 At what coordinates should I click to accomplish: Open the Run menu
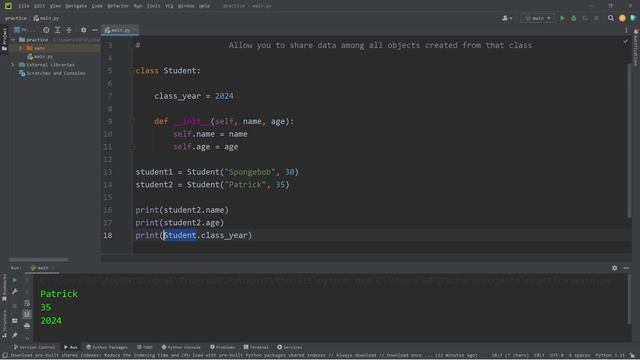pyautogui.click(x=138, y=6)
